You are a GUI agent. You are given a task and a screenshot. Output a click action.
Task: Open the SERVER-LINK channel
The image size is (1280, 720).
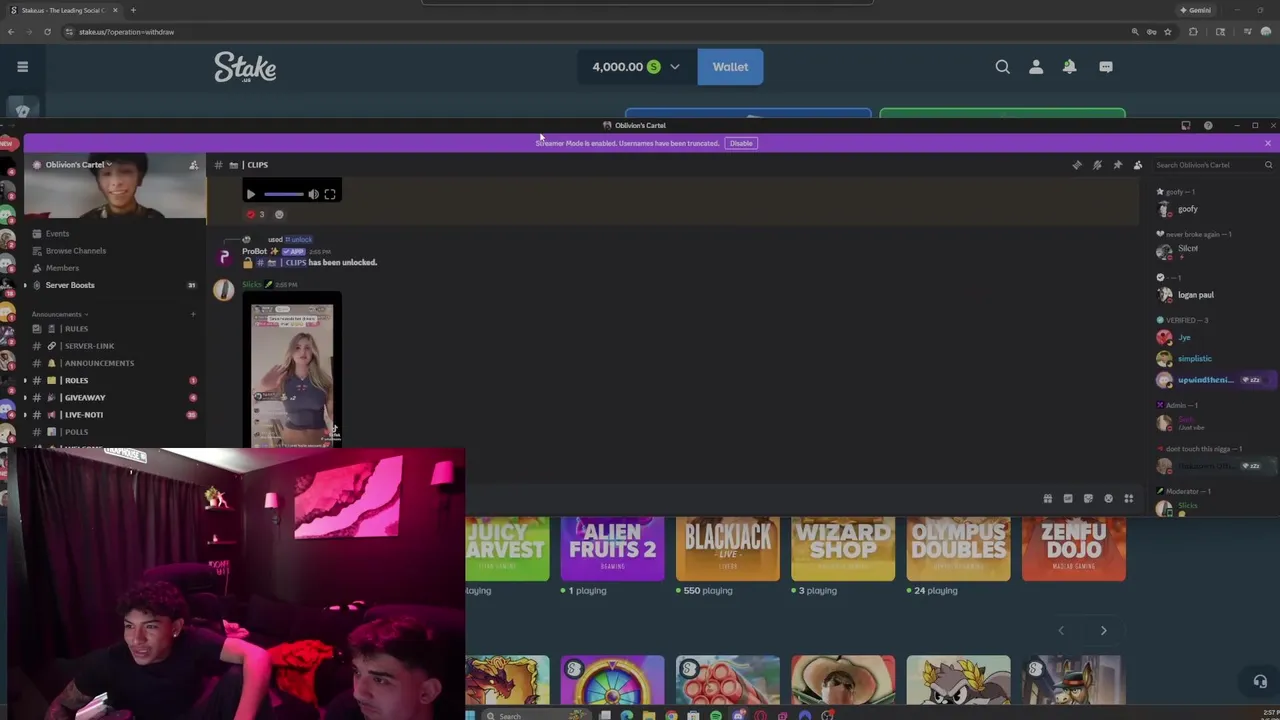tap(89, 346)
